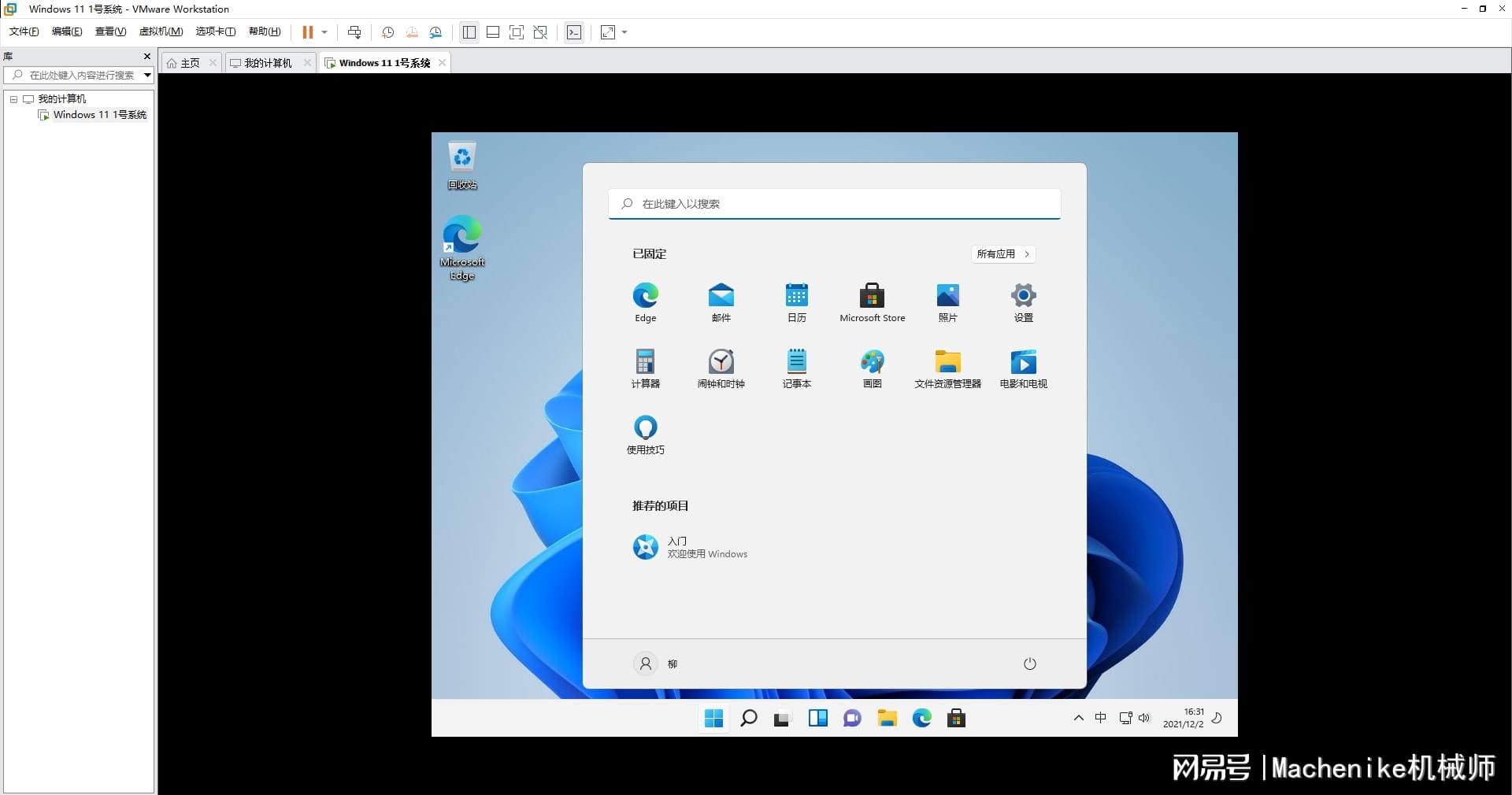Open the network tray icon
This screenshot has width=1512, height=795.
pos(1125,718)
